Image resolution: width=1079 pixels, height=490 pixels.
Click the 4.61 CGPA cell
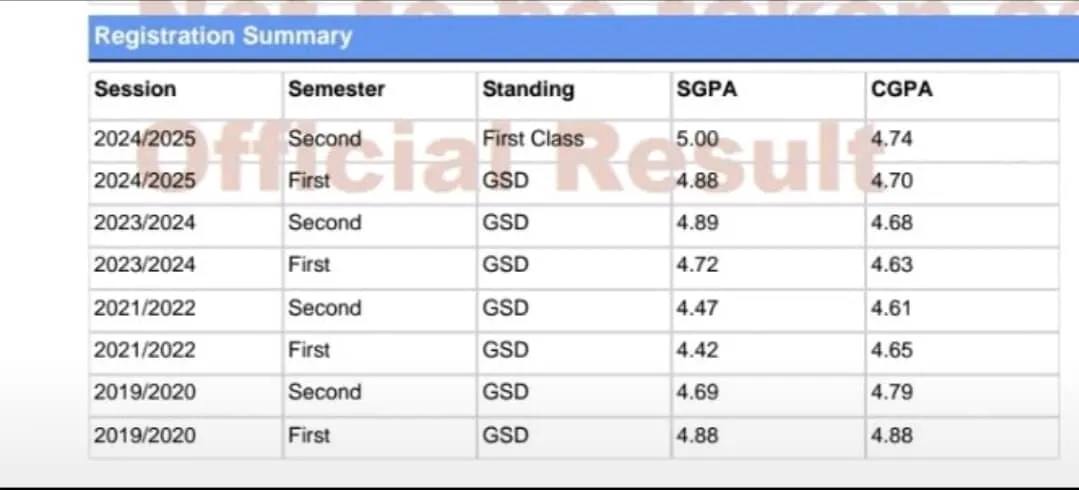click(892, 308)
